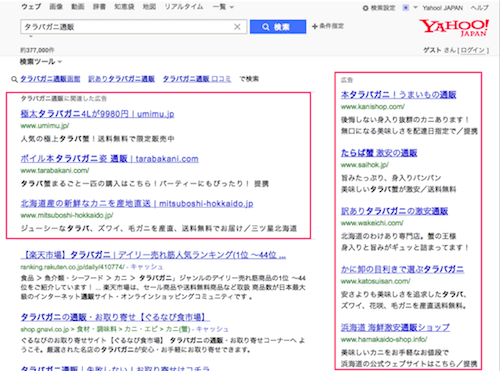The width and height of the screenshot is (500, 371).
Task: Switch to the 地図 tab
Action: click(x=149, y=7)
